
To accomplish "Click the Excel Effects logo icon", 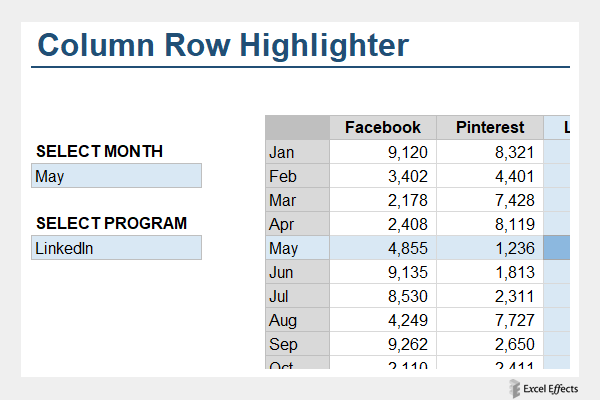I will pos(512,388).
